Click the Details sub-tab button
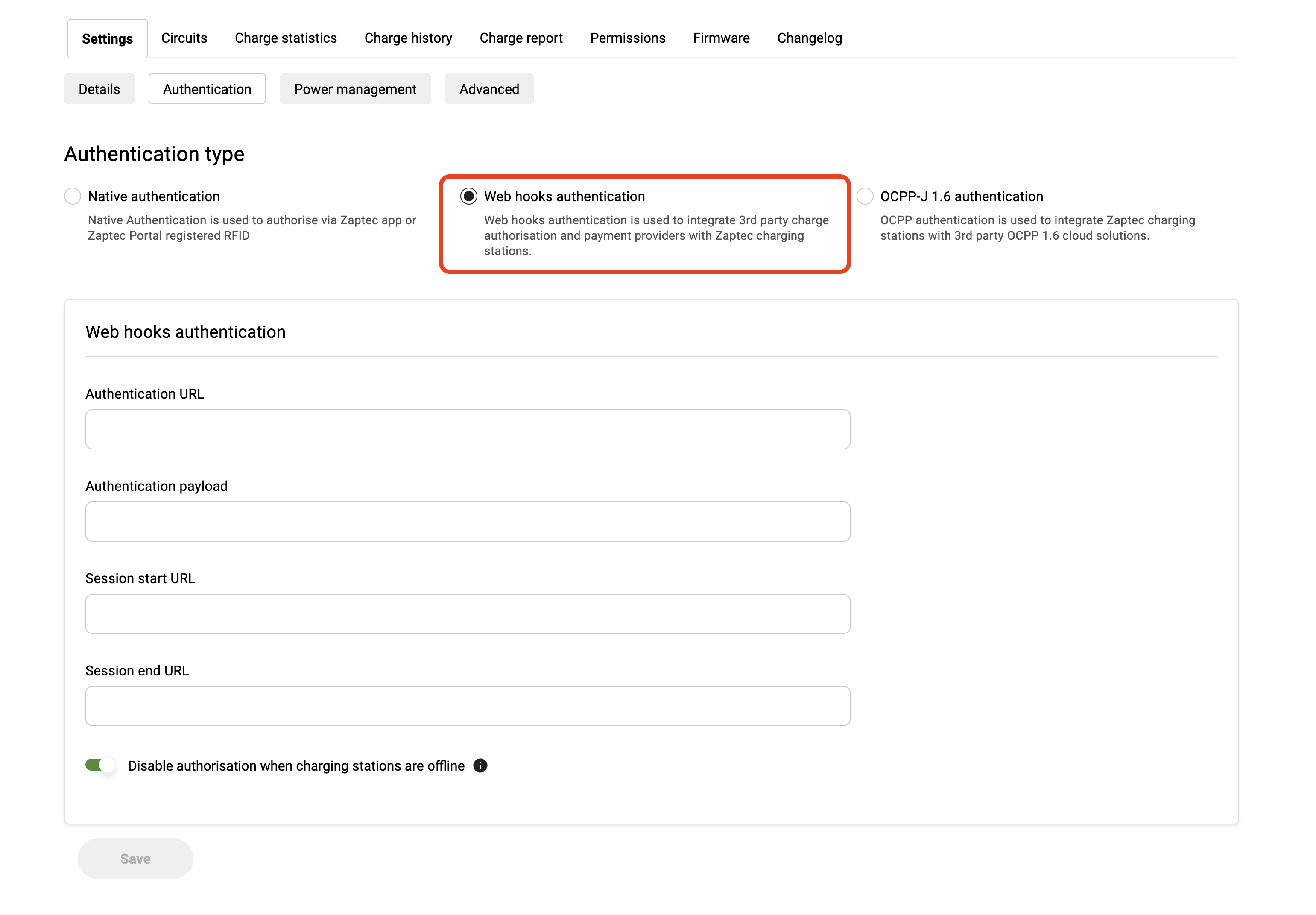Viewport: 1316px width, 915px height. (x=99, y=89)
